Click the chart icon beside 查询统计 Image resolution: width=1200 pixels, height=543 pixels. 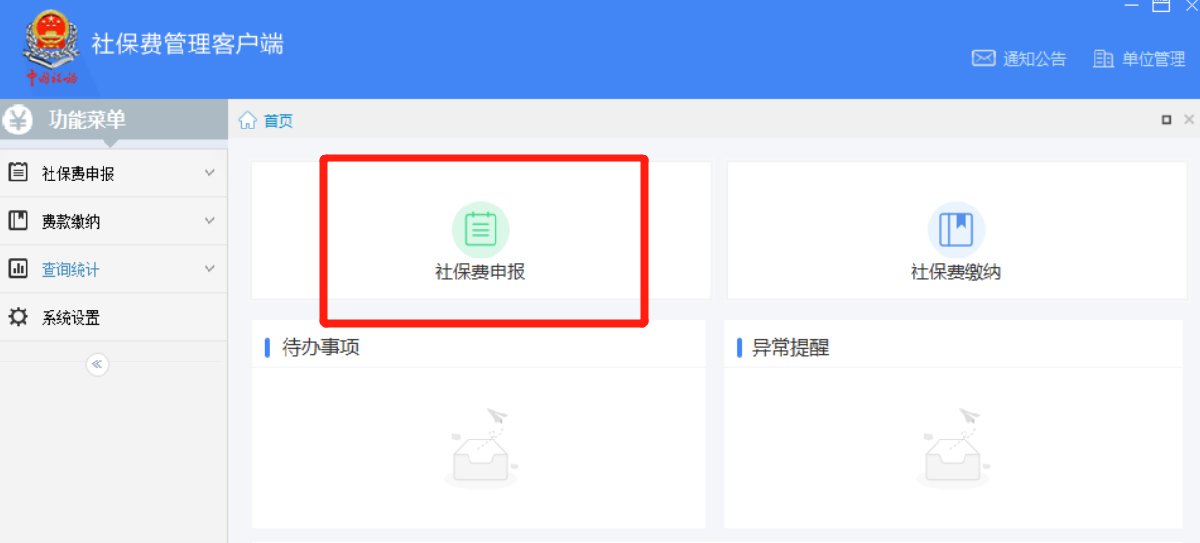18,269
